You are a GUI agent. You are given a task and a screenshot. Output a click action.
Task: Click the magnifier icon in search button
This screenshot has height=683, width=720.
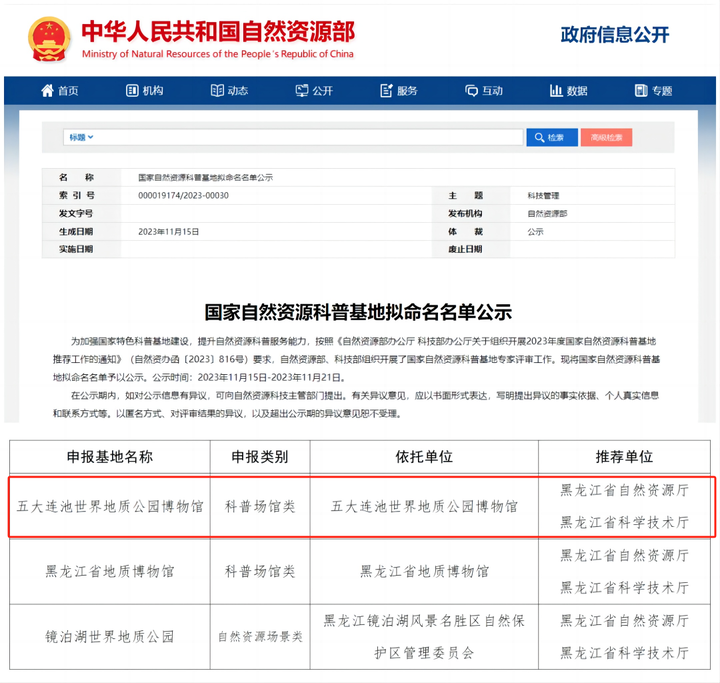tap(540, 137)
